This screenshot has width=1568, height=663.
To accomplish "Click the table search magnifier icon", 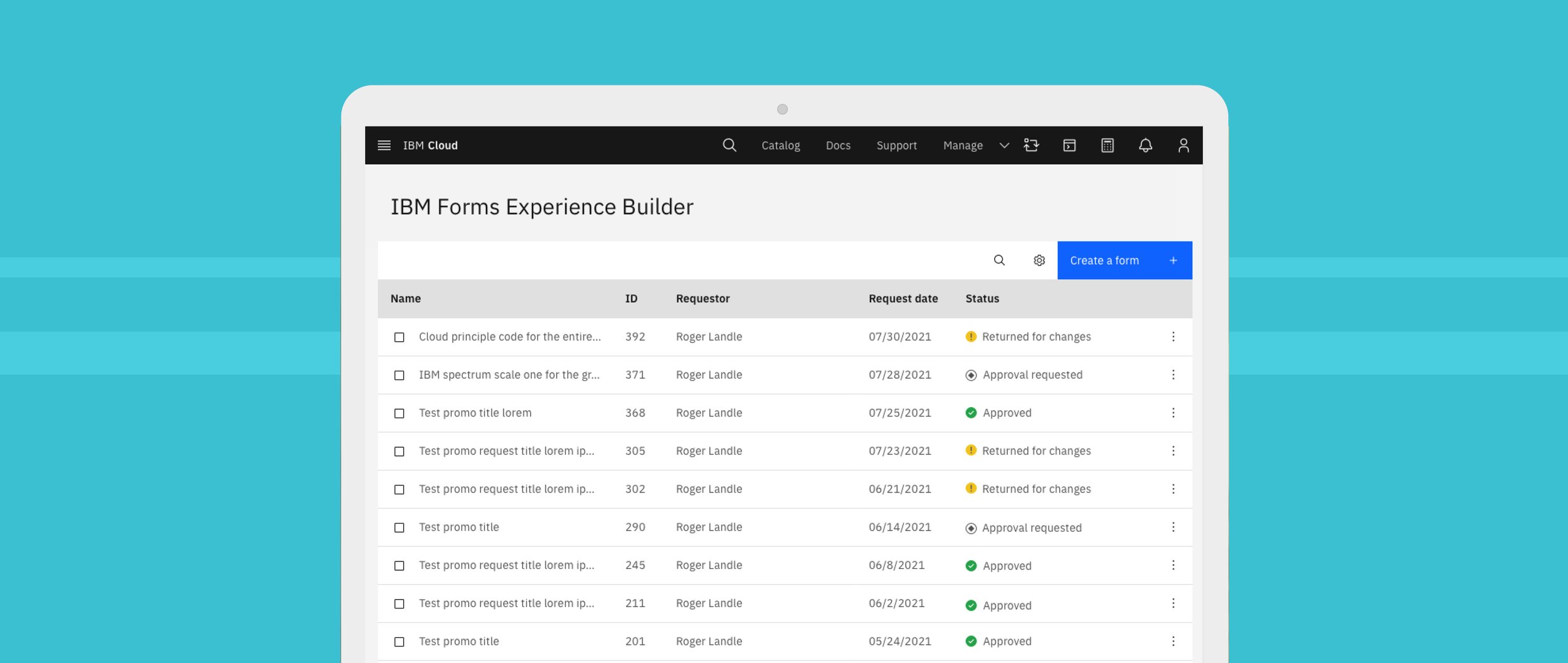I will click(999, 260).
